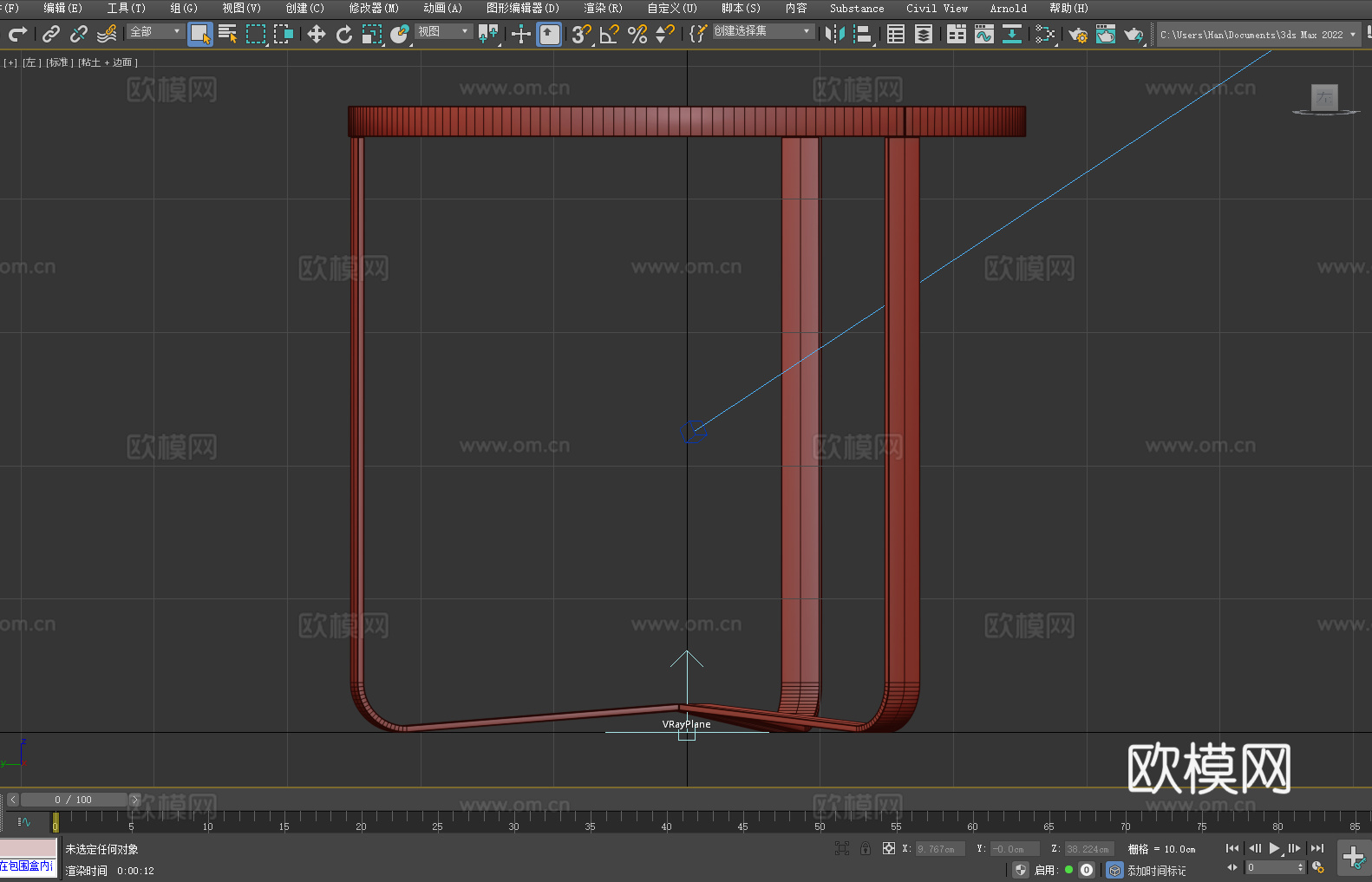Click the Select and Place icon
The width and height of the screenshot is (1372, 882).
(400, 34)
